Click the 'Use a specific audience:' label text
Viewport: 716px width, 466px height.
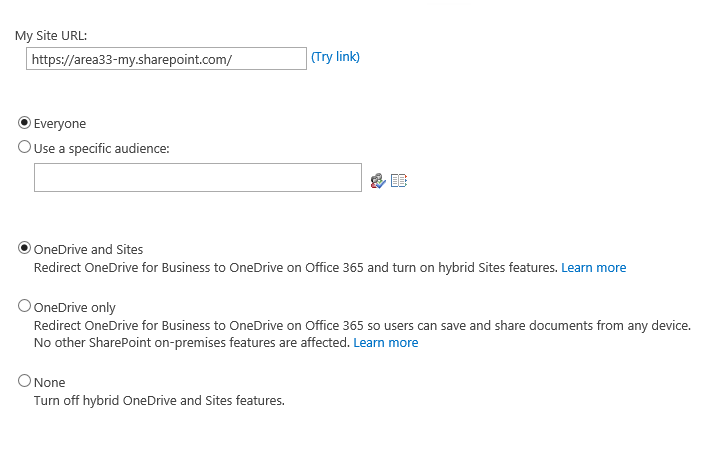coord(102,148)
